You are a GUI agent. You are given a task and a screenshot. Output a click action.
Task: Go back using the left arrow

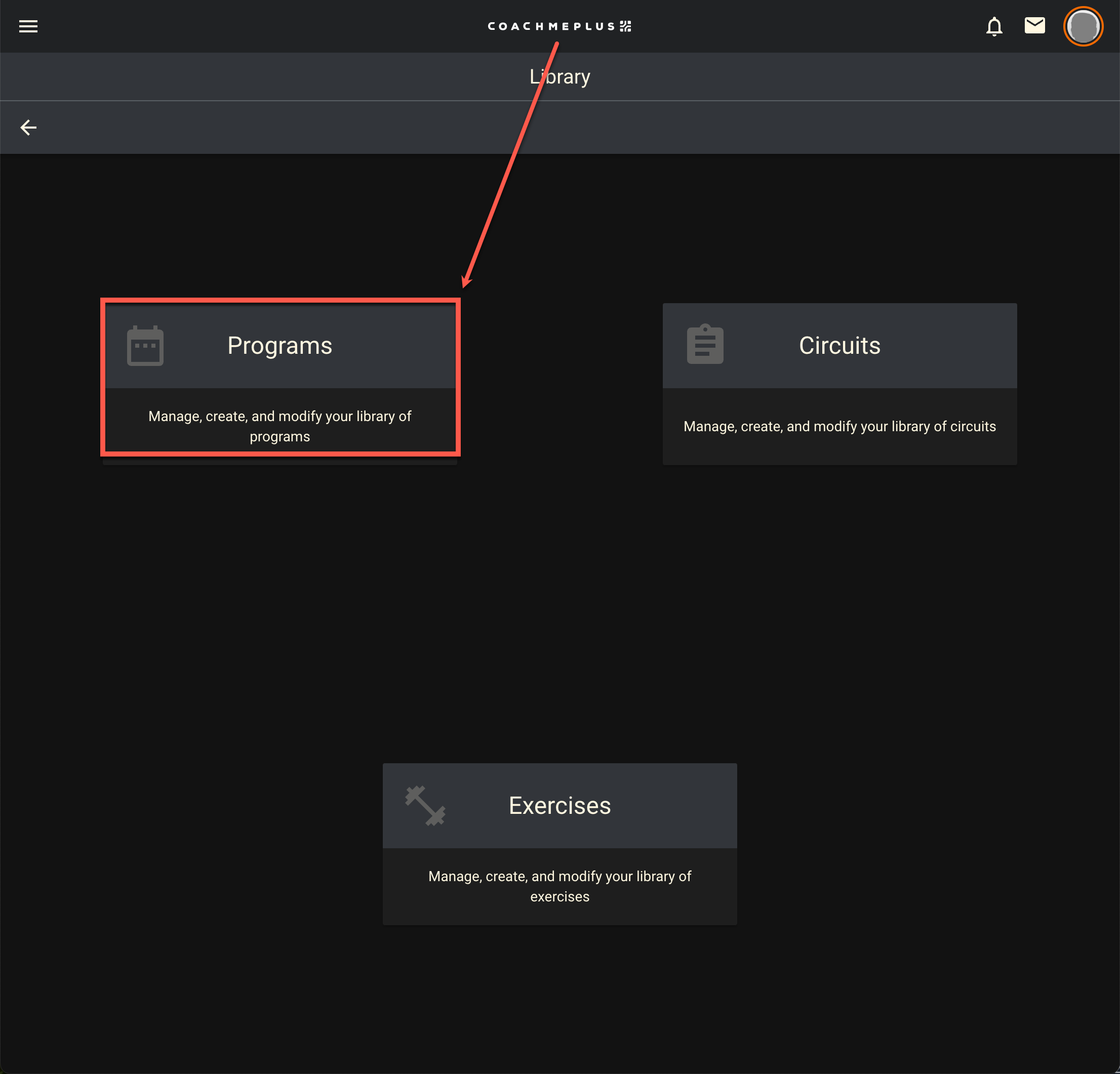click(x=28, y=128)
